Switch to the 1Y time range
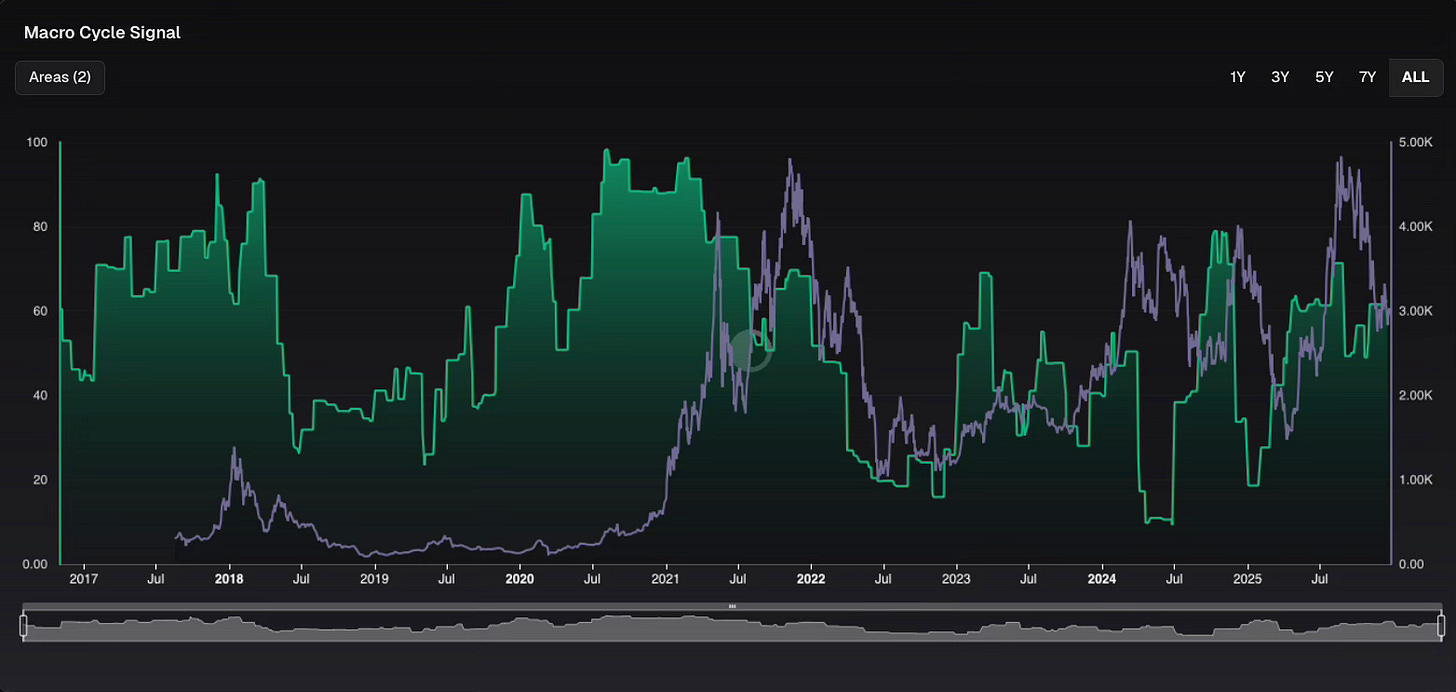1456x692 pixels. coord(1237,76)
